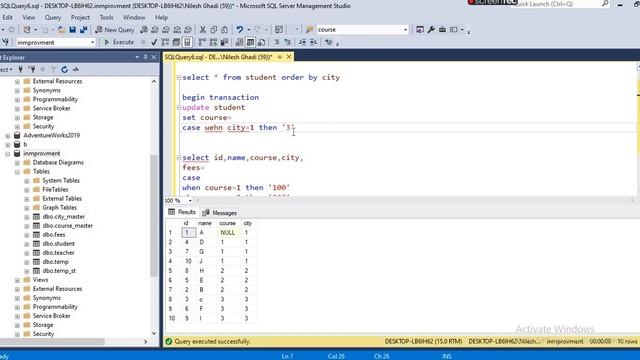Click the Object Explorer vertical scrollbar
The width and height of the screenshot is (640, 360).
pyautogui.click(x=153, y=216)
